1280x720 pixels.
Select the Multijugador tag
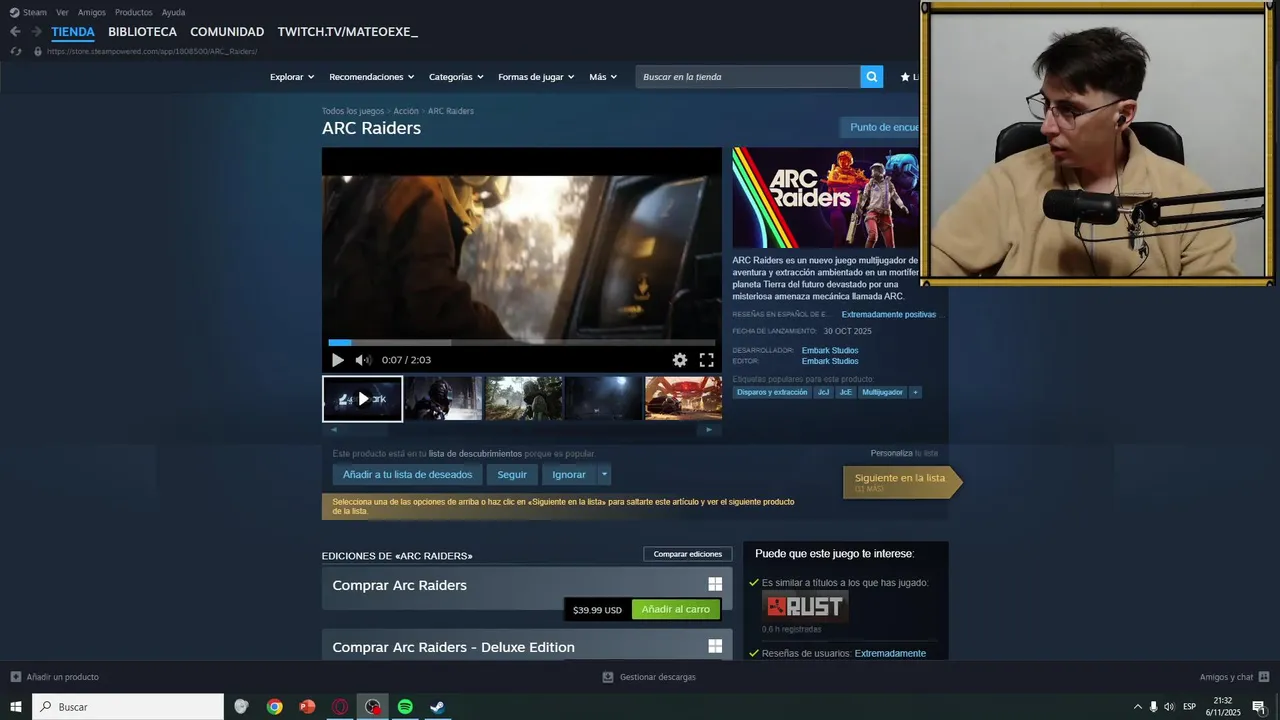(883, 392)
